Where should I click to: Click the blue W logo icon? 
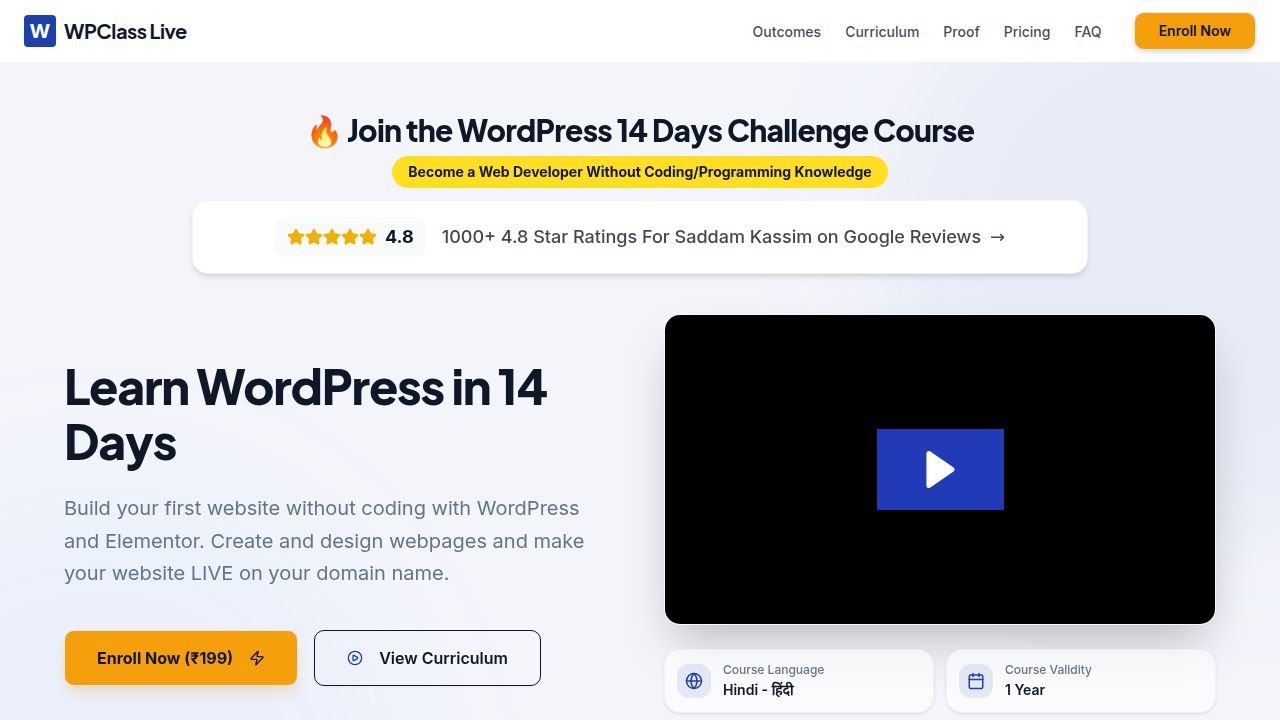(x=40, y=31)
